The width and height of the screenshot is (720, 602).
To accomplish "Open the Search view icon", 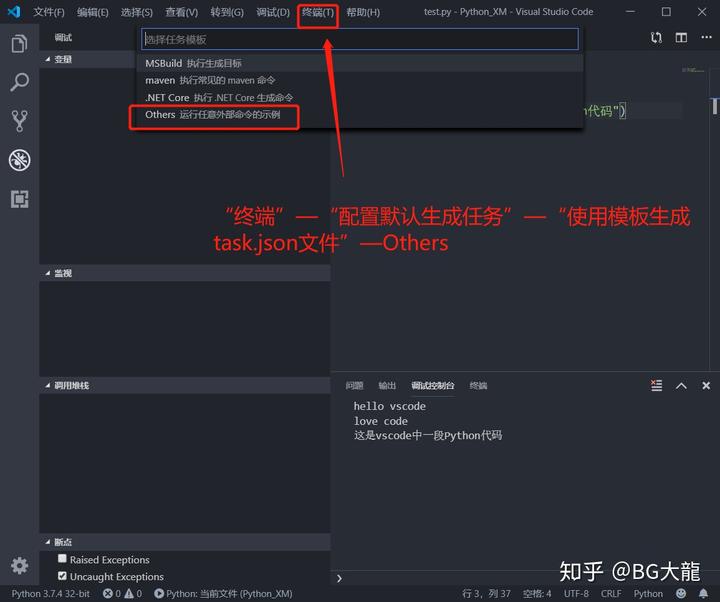I will [x=19, y=82].
